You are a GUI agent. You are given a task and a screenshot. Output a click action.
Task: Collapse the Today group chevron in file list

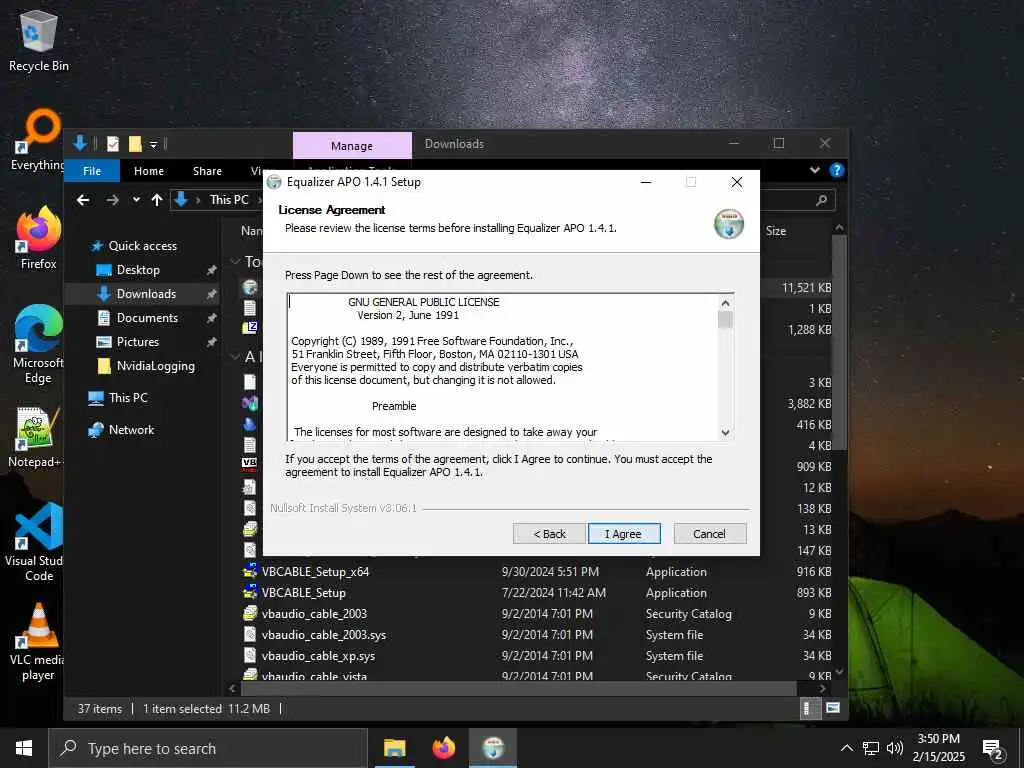click(x=235, y=262)
